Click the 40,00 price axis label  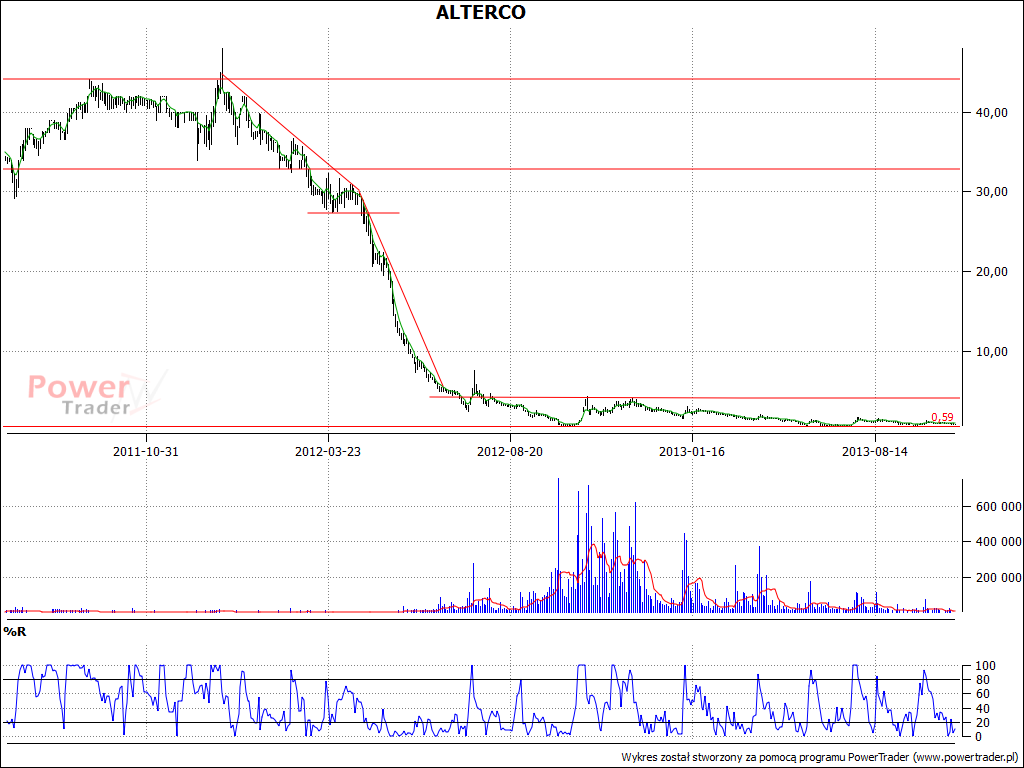(992, 112)
